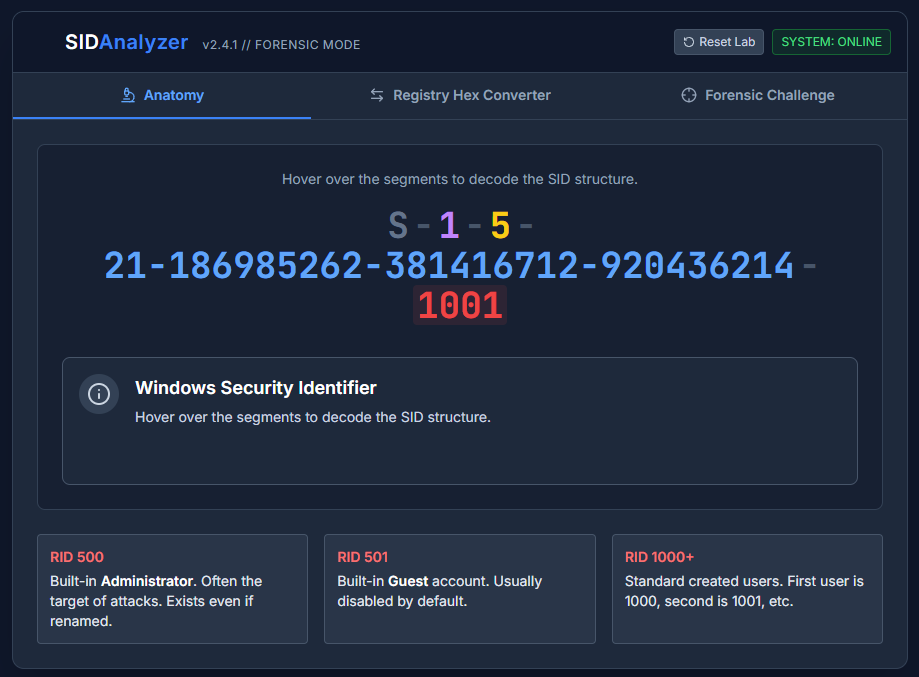Click the crosshair icon beside Forensic Challenge

[688, 95]
